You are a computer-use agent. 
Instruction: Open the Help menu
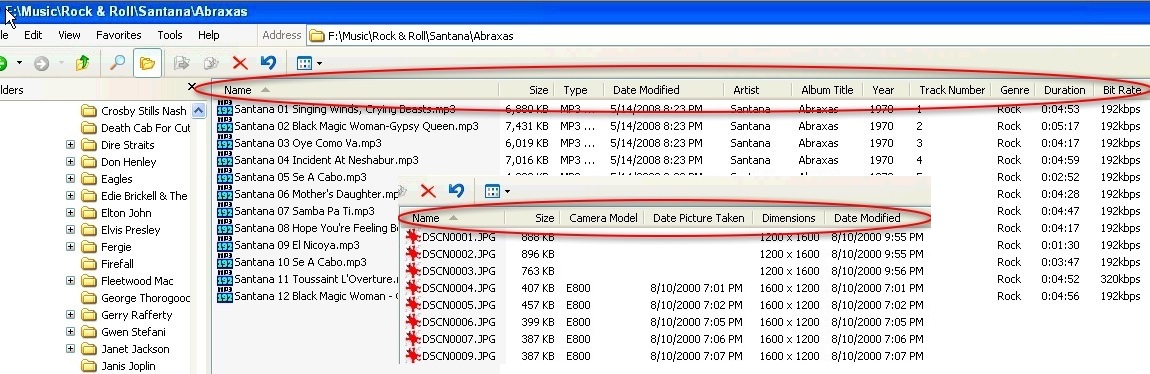pos(209,35)
